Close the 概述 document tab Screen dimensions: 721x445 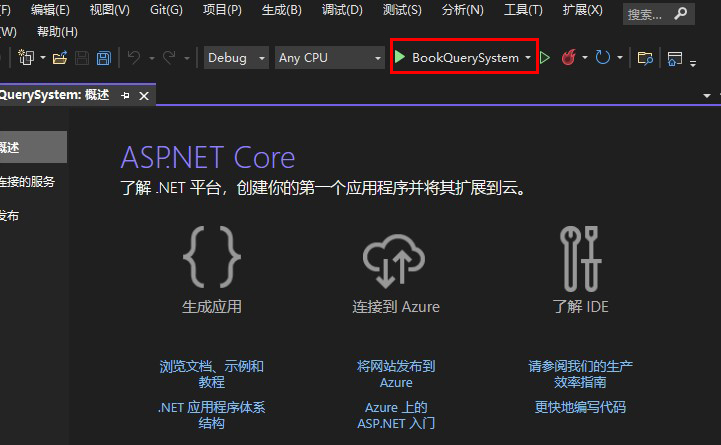click(x=144, y=96)
